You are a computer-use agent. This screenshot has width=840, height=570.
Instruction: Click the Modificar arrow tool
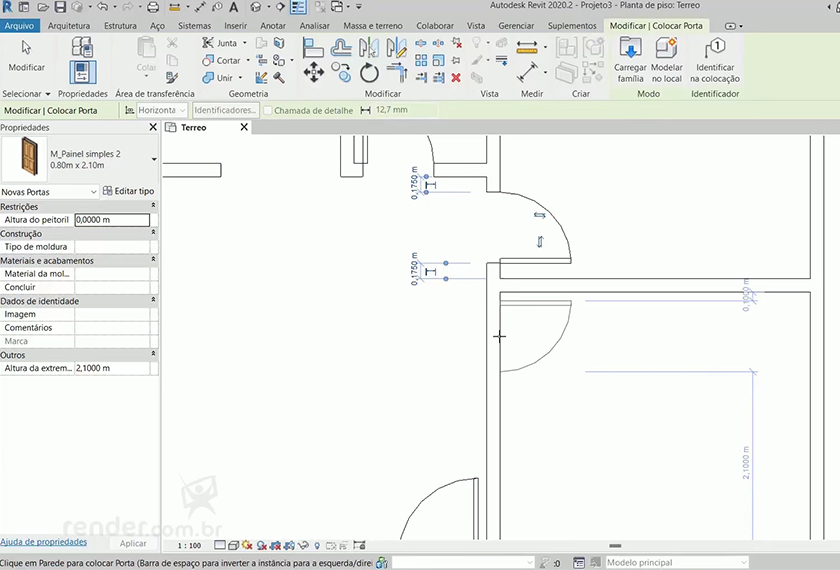(26, 48)
